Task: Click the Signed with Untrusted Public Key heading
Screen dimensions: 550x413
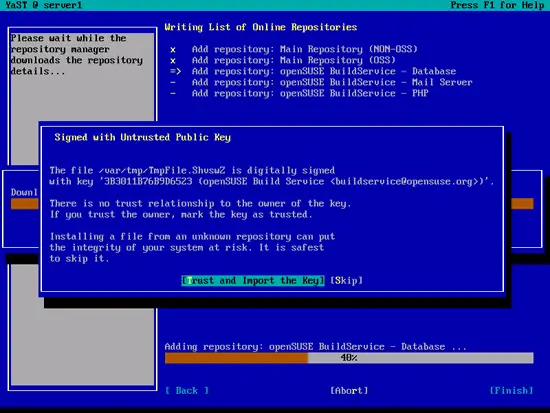Action: tap(142, 138)
